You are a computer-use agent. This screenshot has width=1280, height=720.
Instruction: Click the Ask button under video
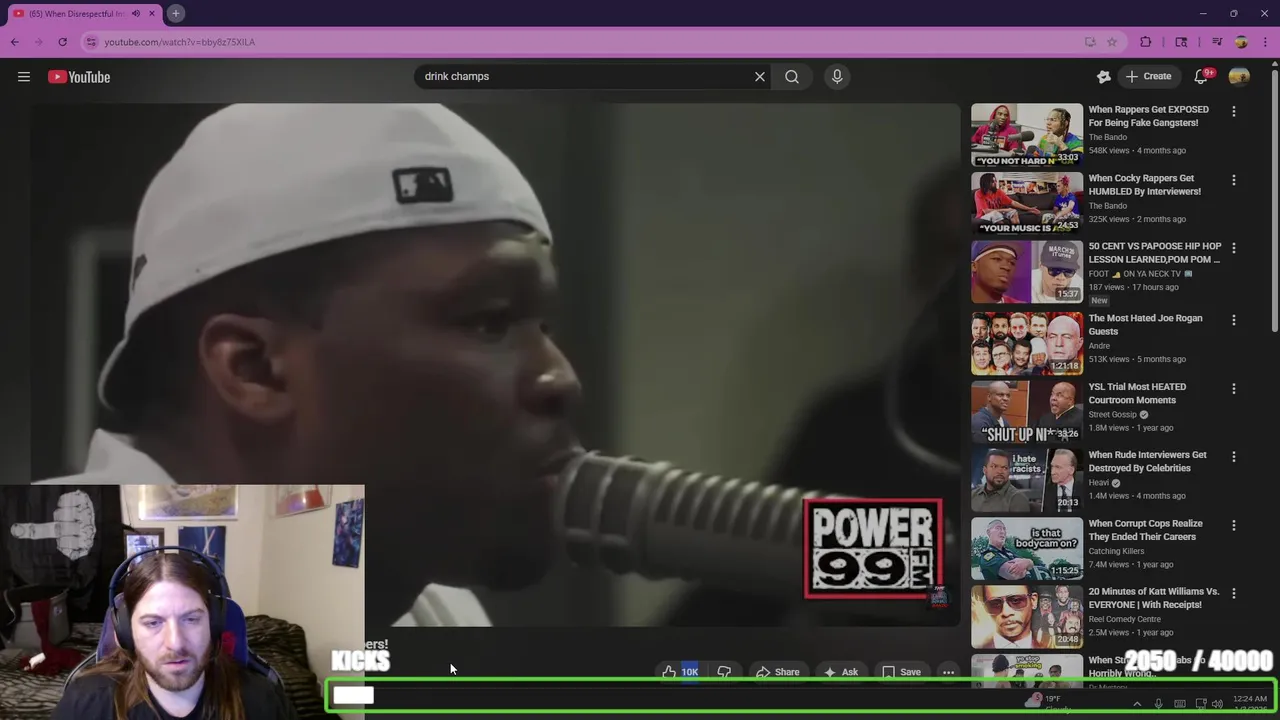tap(840, 672)
